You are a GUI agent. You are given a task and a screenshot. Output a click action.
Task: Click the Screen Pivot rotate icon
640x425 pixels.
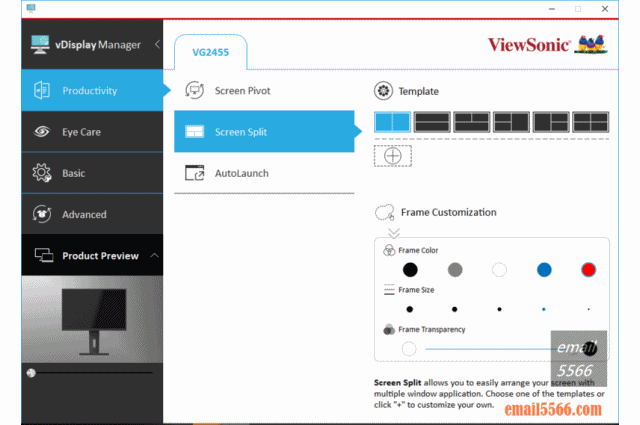[x=194, y=90]
